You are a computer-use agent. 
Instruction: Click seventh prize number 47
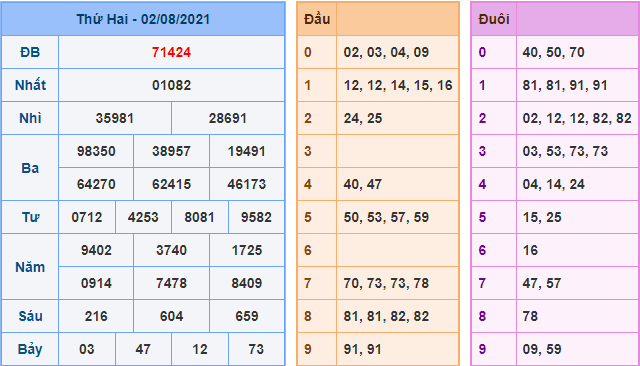coord(143,350)
